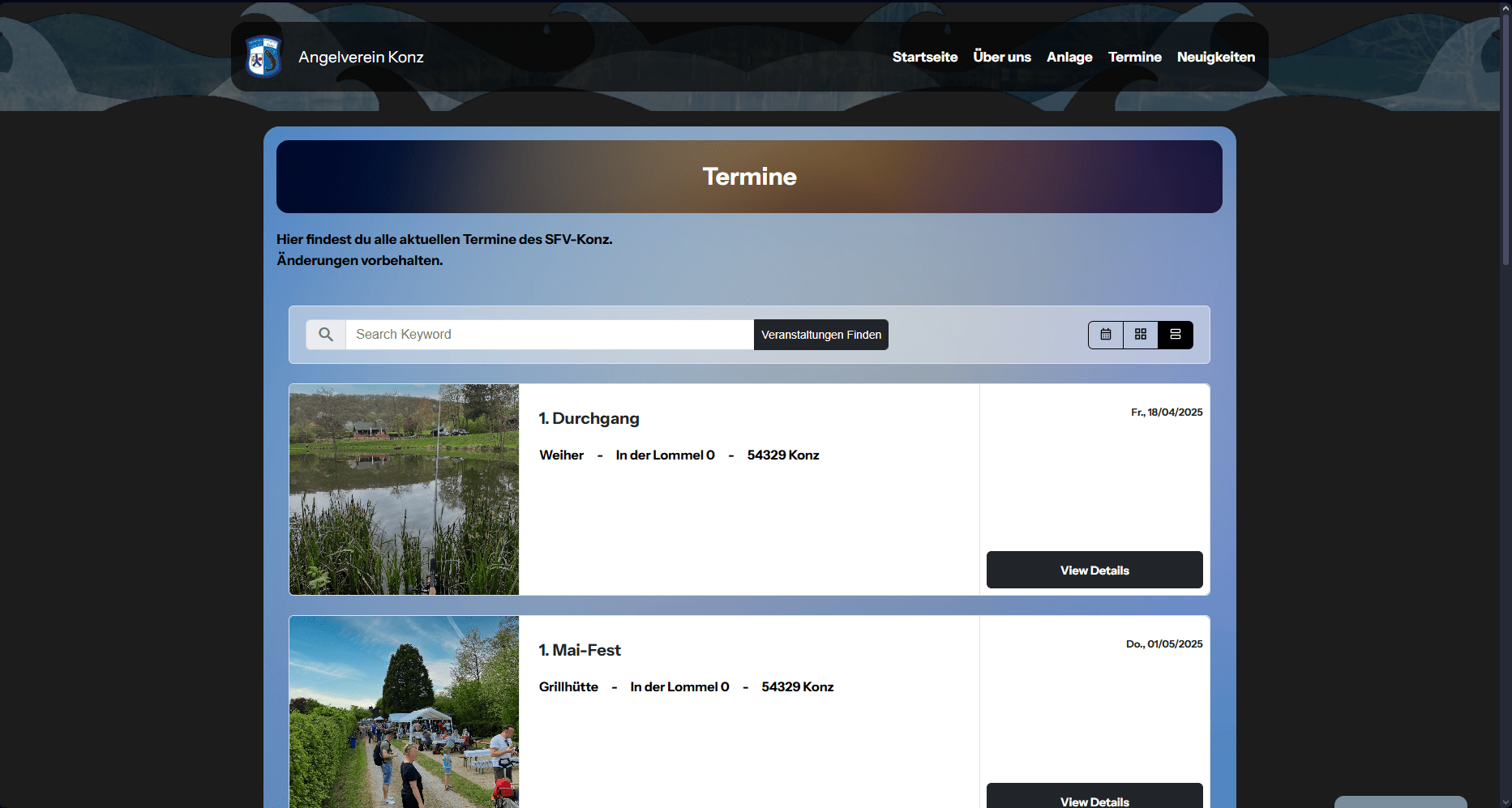Screen dimensions: 1512x808
Task: Switch to grid view icon
Action: 1141,335
